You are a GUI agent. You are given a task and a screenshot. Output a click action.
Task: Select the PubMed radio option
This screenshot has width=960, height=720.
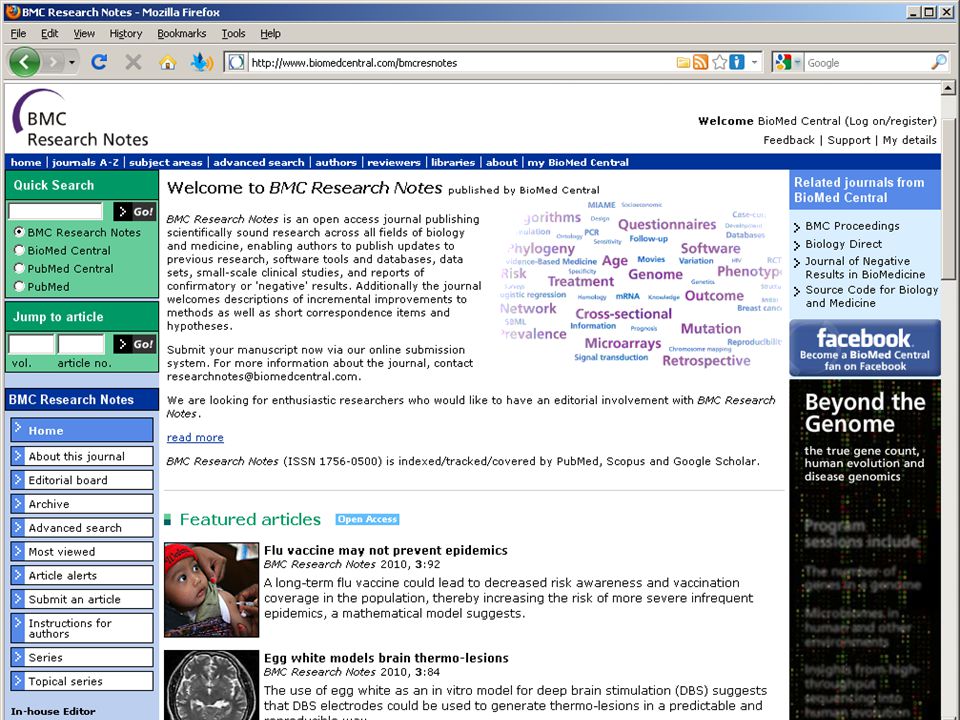click(x=19, y=286)
